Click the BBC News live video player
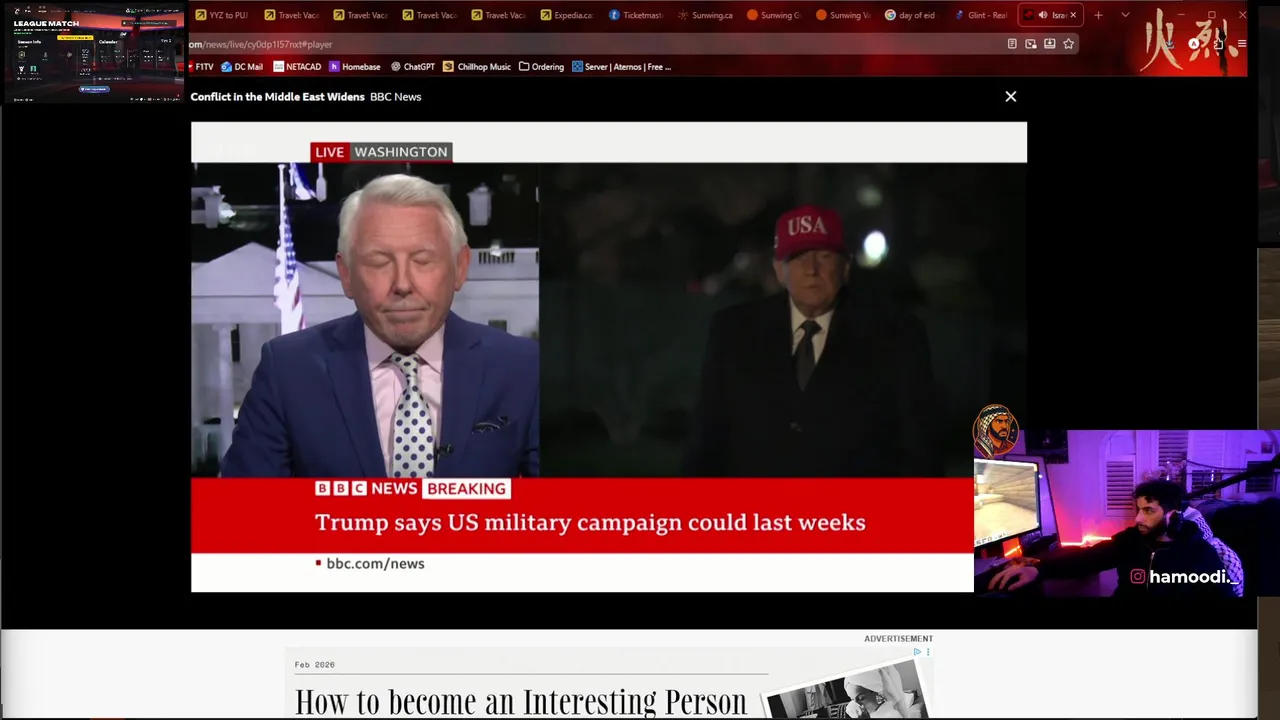Image resolution: width=1280 pixels, height=720 pixels. [608, 357]
